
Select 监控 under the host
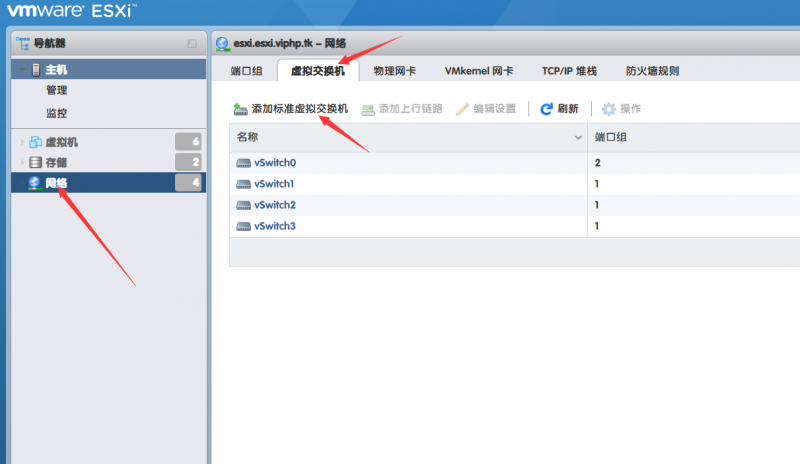click(57, 113)
